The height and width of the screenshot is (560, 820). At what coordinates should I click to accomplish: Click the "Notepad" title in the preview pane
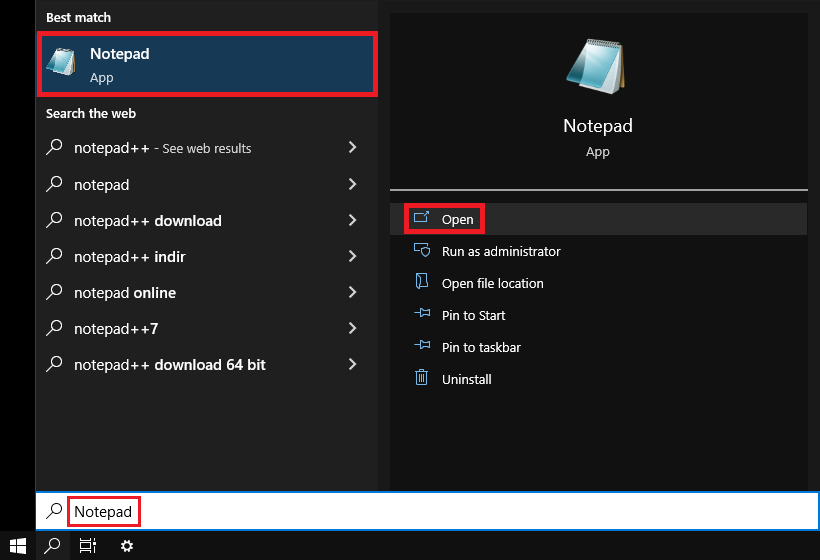pyautogui.click(x=598, y=126)
